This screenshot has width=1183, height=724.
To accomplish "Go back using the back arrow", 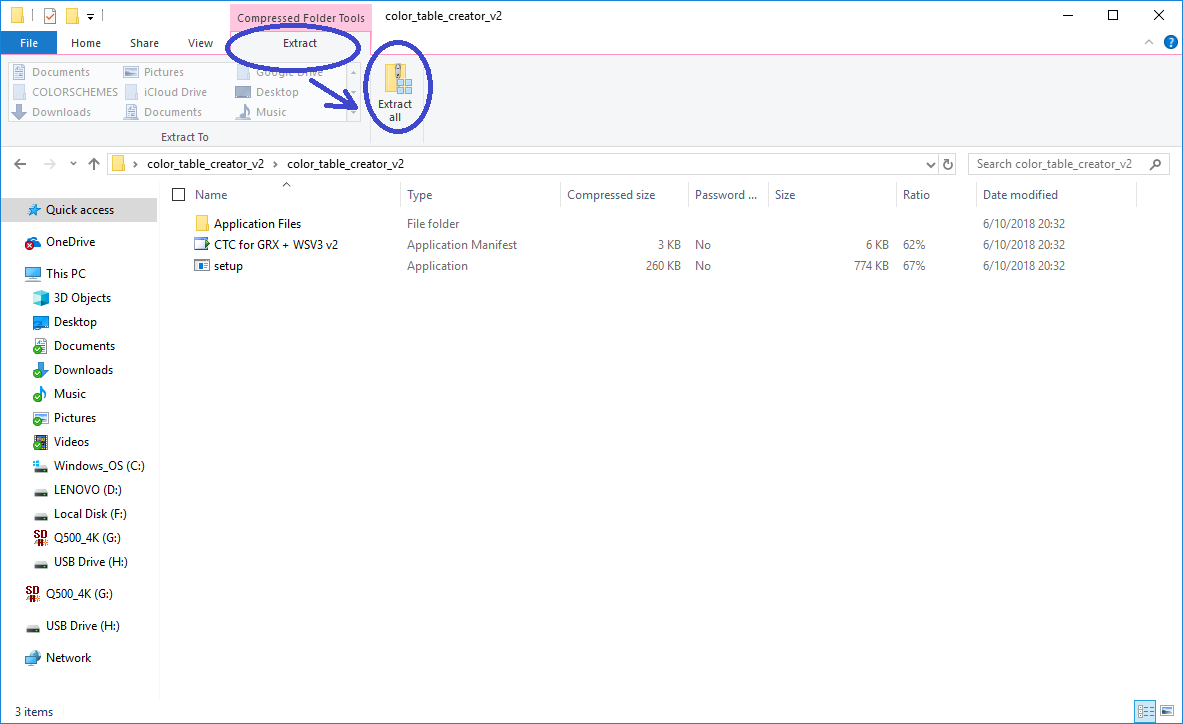I will [20, 164].
